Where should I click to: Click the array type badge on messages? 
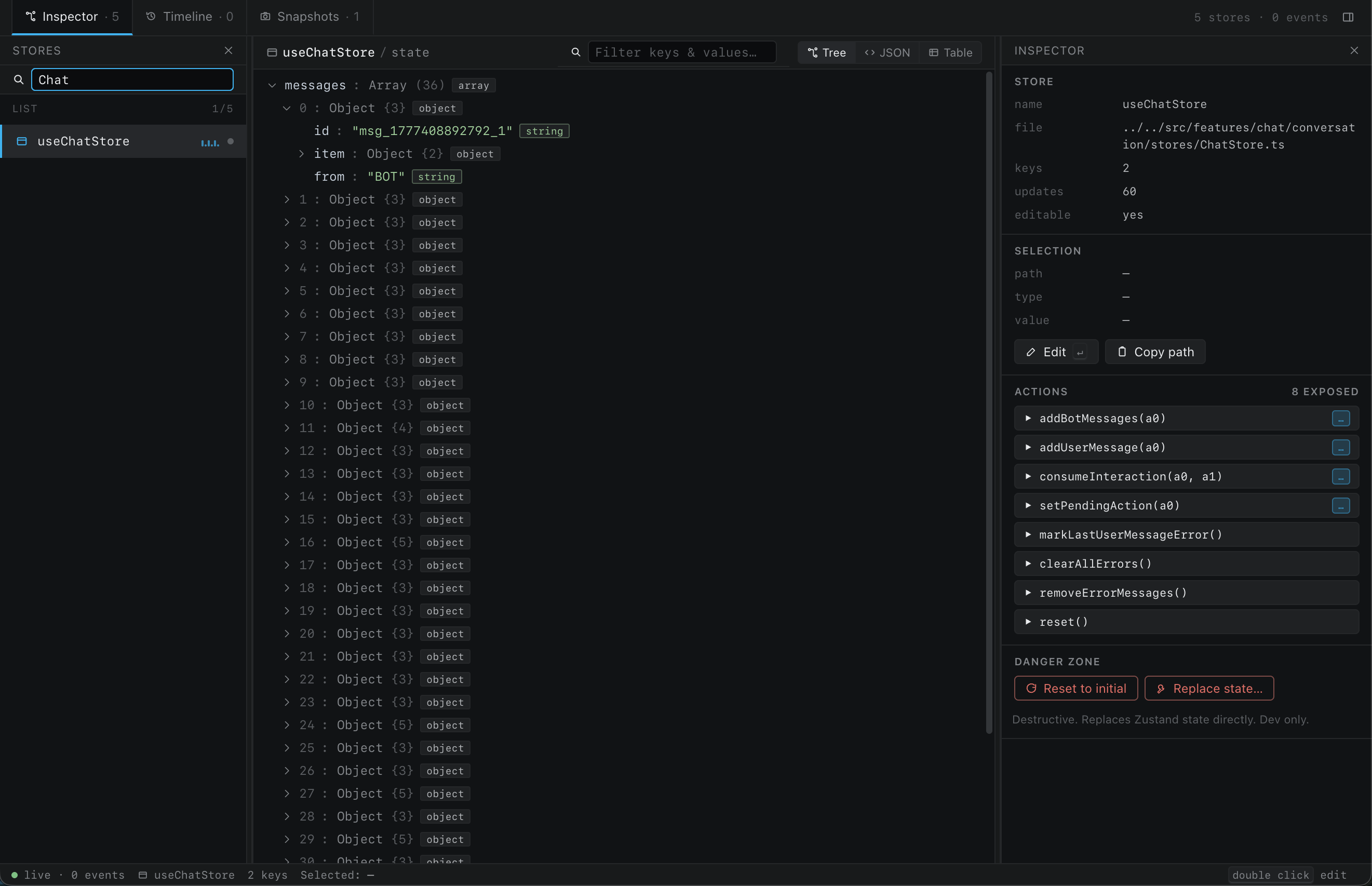click(x=474, y=86)
